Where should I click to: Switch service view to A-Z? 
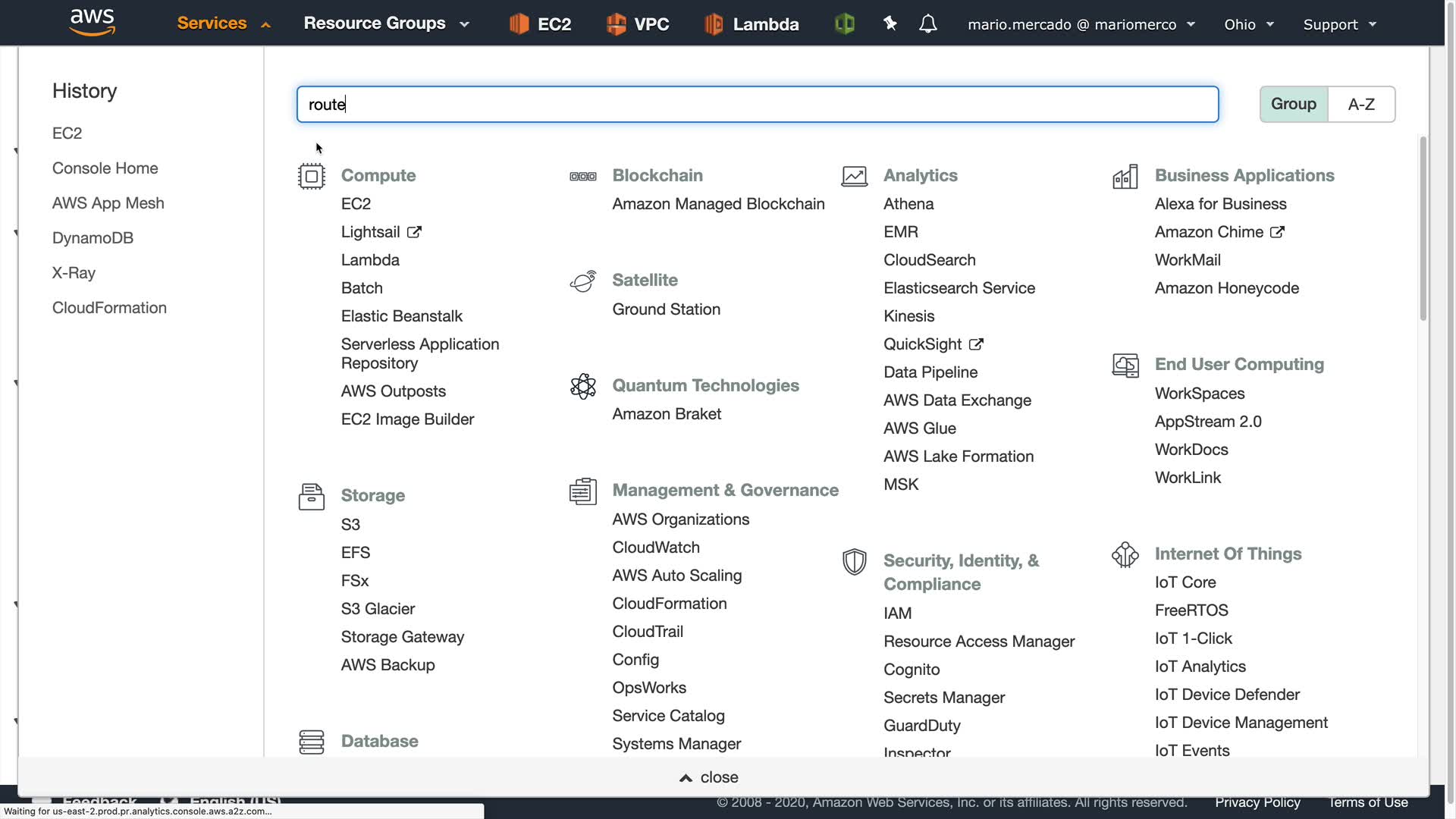(1360, 104)
